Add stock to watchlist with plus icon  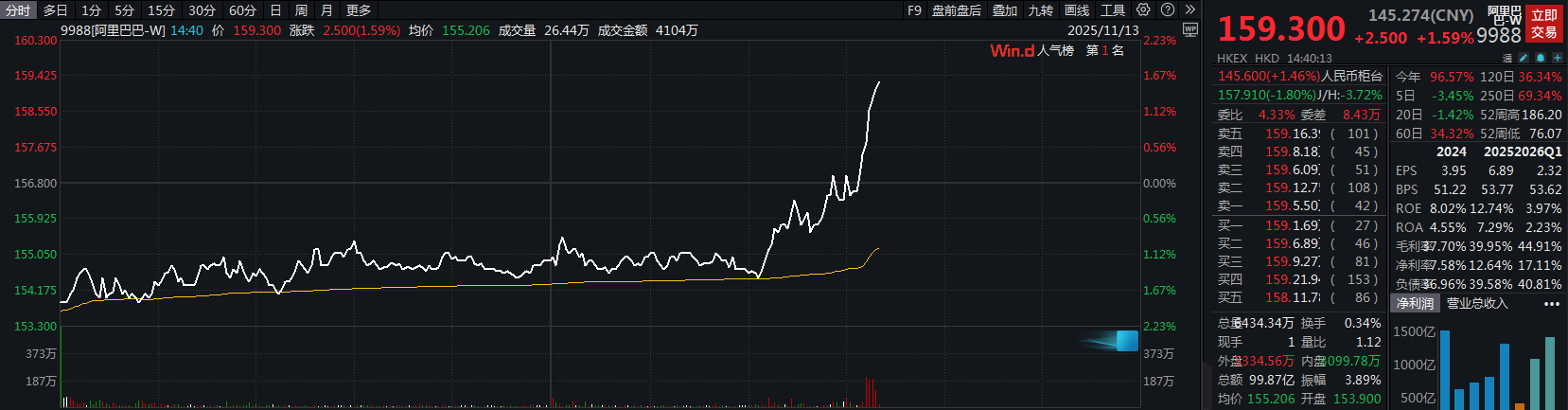pyautogui.click(x=1557, y=58)
